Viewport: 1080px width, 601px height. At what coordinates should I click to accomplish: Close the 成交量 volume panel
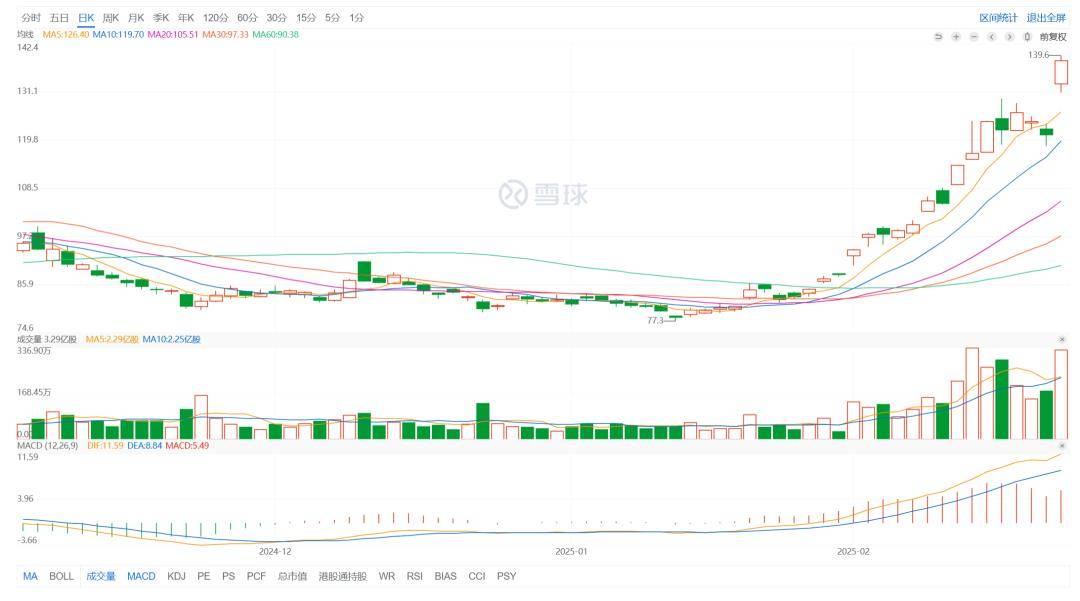click(1062, 339)
